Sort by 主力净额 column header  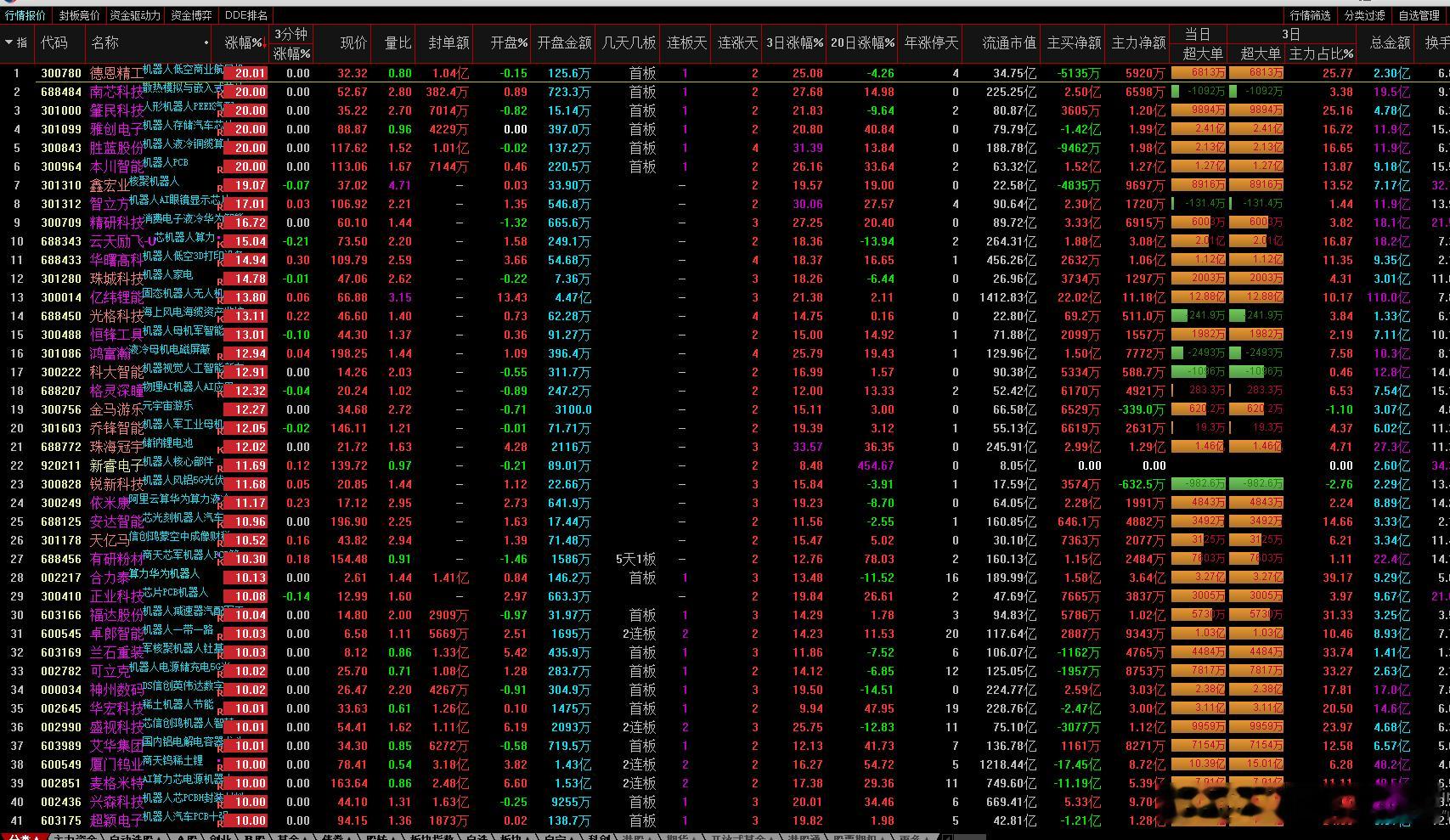tap(1138, 42)
